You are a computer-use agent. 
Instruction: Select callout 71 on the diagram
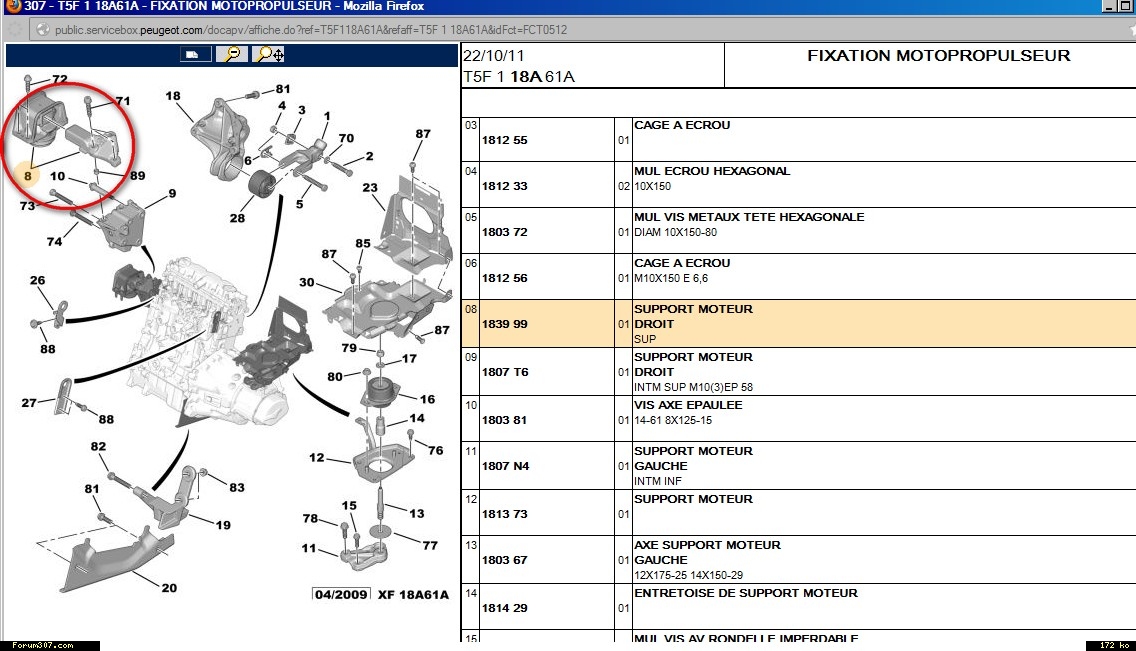tap(123, 101)
